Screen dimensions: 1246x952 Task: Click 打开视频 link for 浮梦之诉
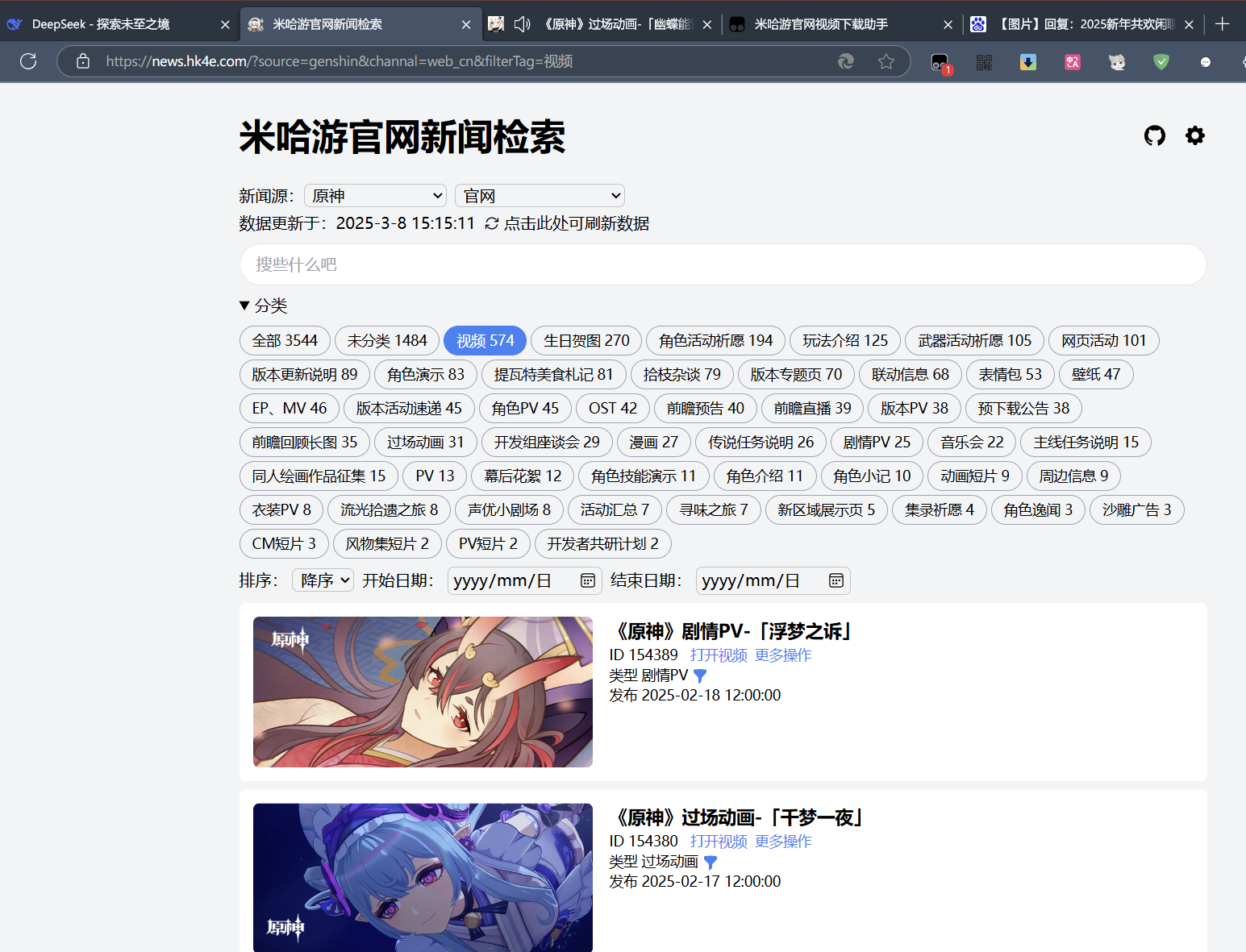[718, 655]
